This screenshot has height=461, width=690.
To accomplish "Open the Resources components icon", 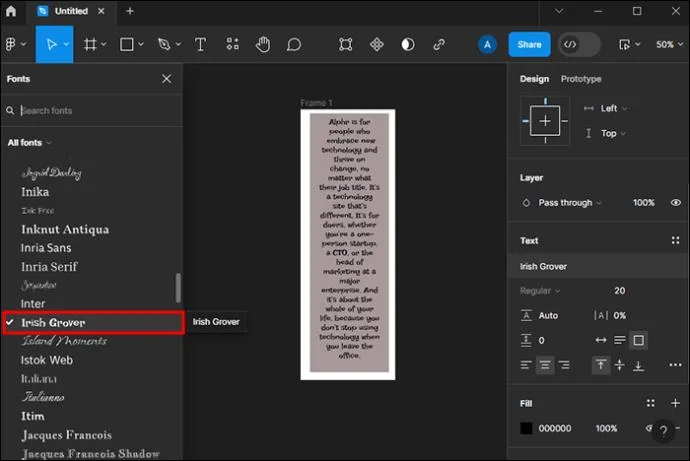I will coord(232,44).
